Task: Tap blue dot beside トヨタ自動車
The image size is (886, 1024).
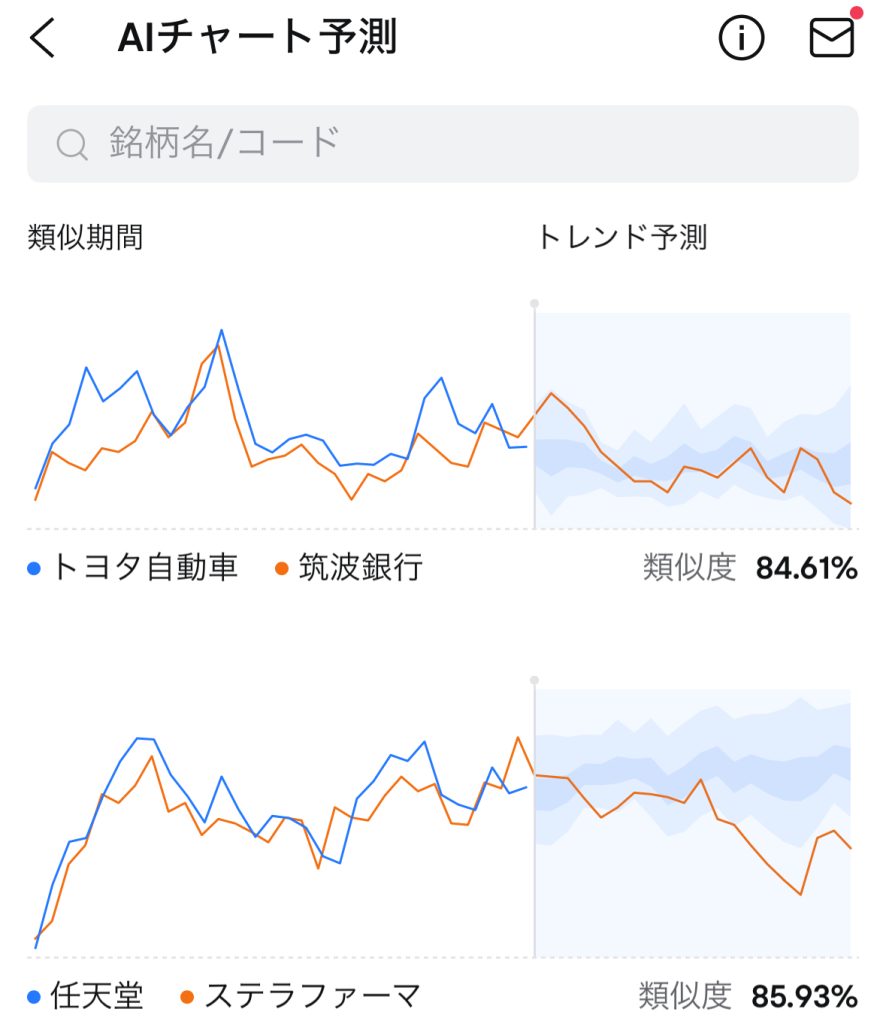Action: [35, 569]
